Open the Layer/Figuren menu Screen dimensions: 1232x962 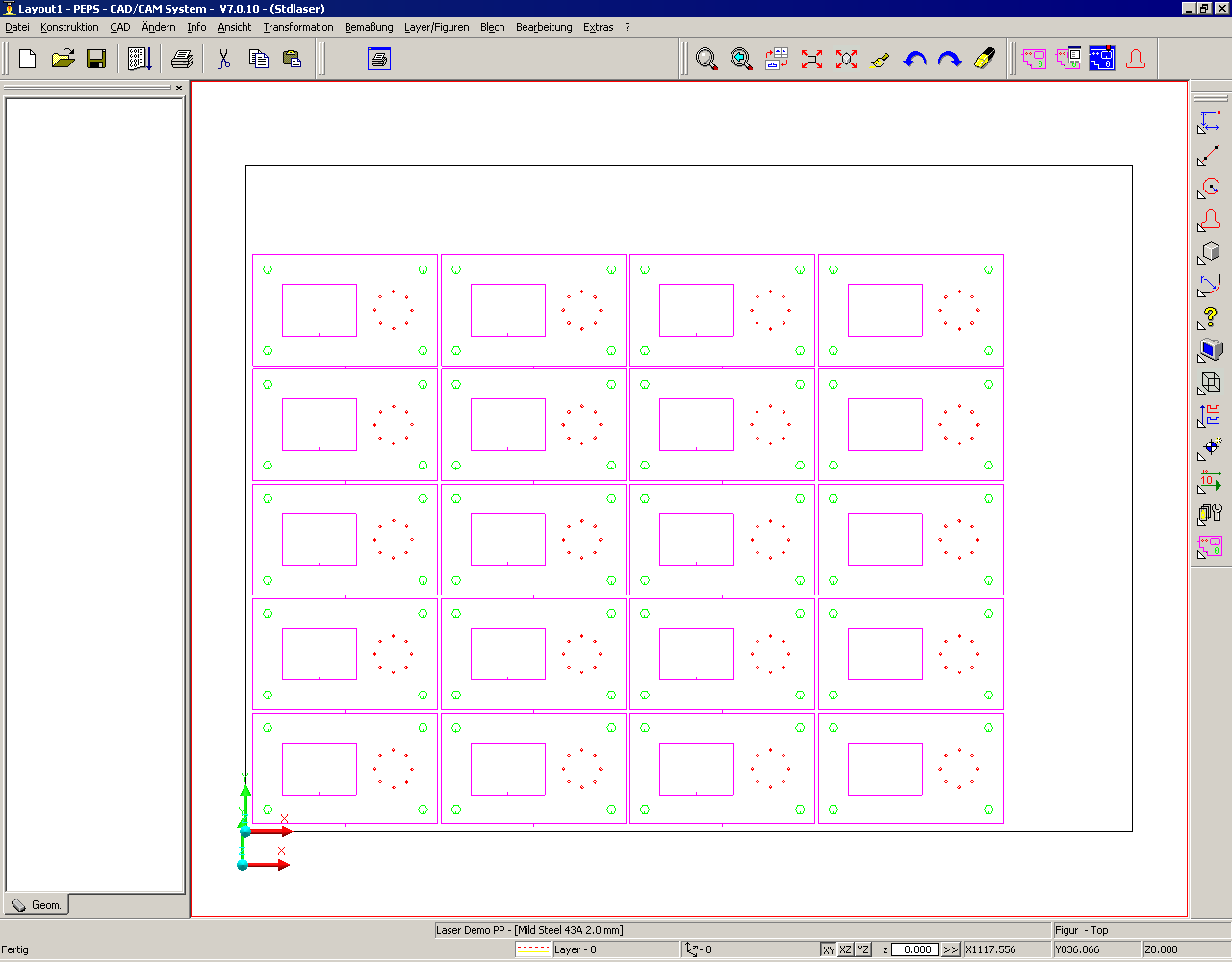[x=436, y=27]
